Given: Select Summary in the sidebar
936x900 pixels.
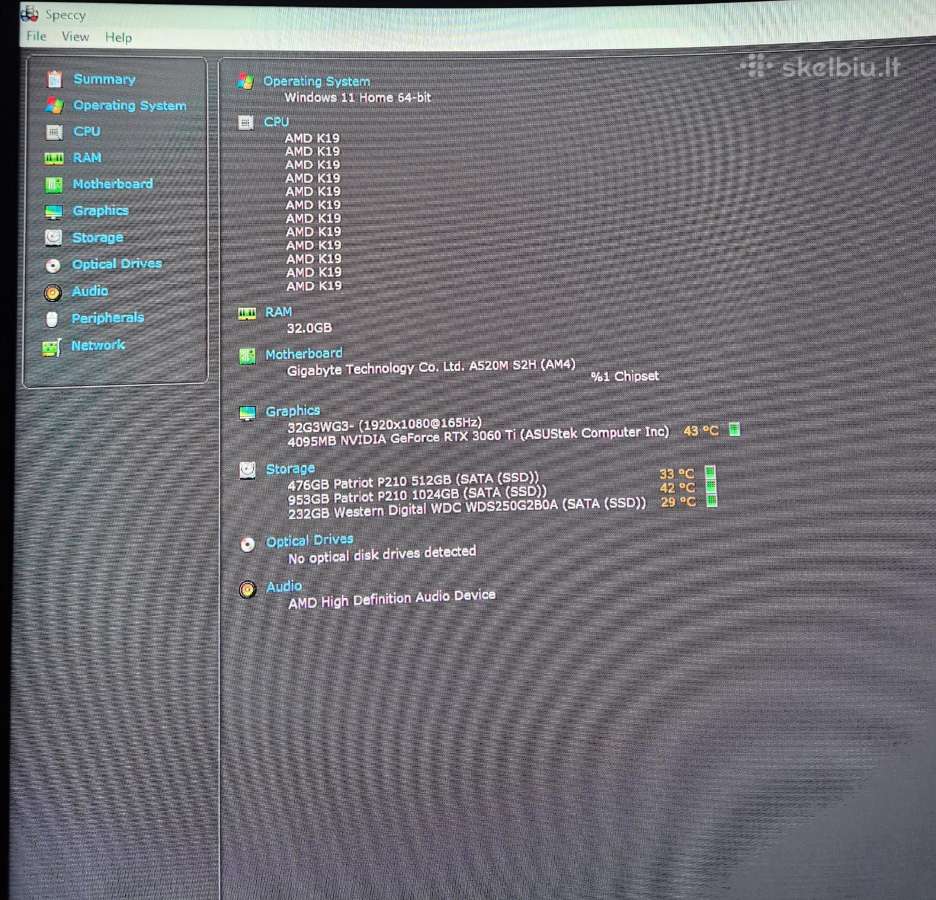Looking at the screenshot, I should (104, 79).
